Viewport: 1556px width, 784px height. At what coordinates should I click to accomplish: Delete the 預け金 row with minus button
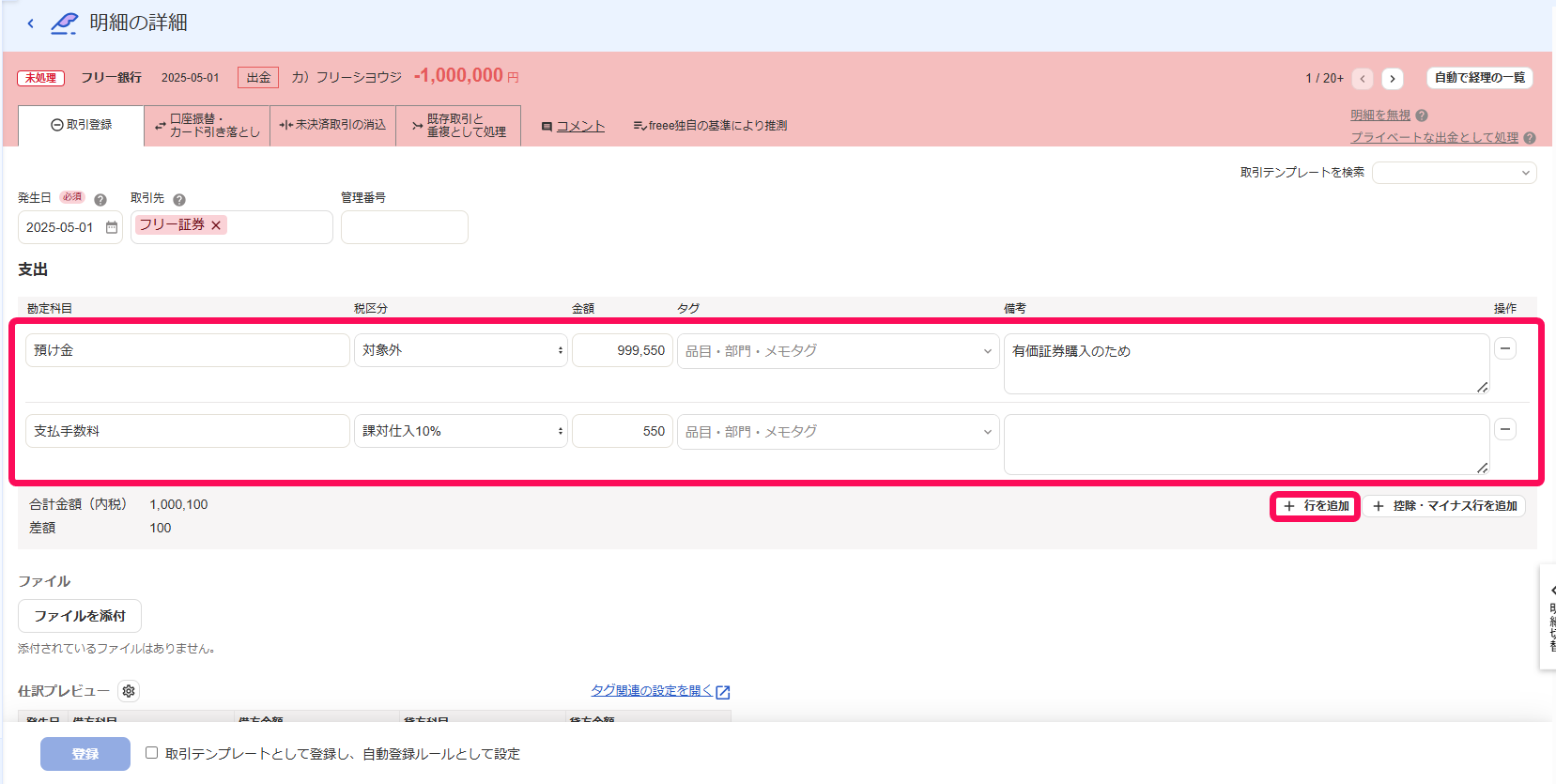point(1505,348)
